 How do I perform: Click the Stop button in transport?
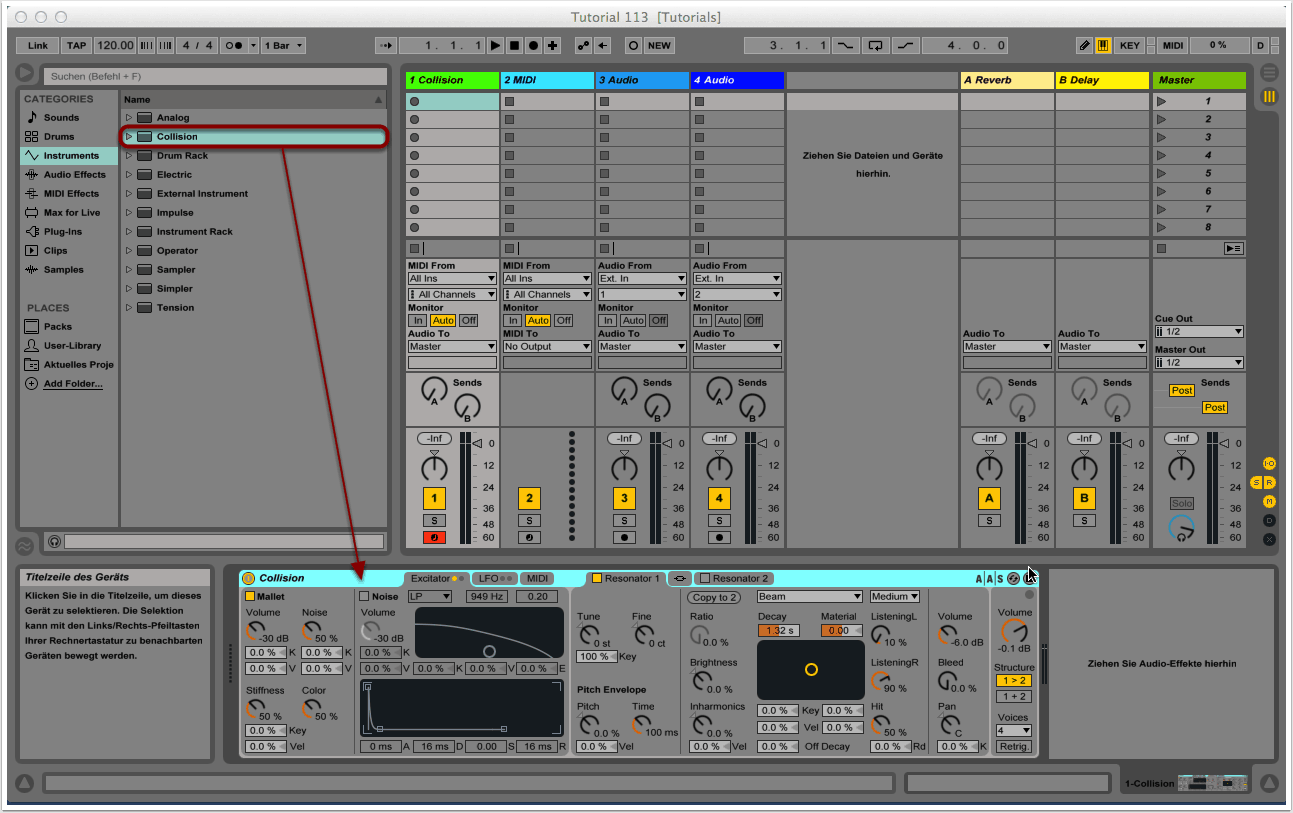pyautogui.click(x=514, y=45)
